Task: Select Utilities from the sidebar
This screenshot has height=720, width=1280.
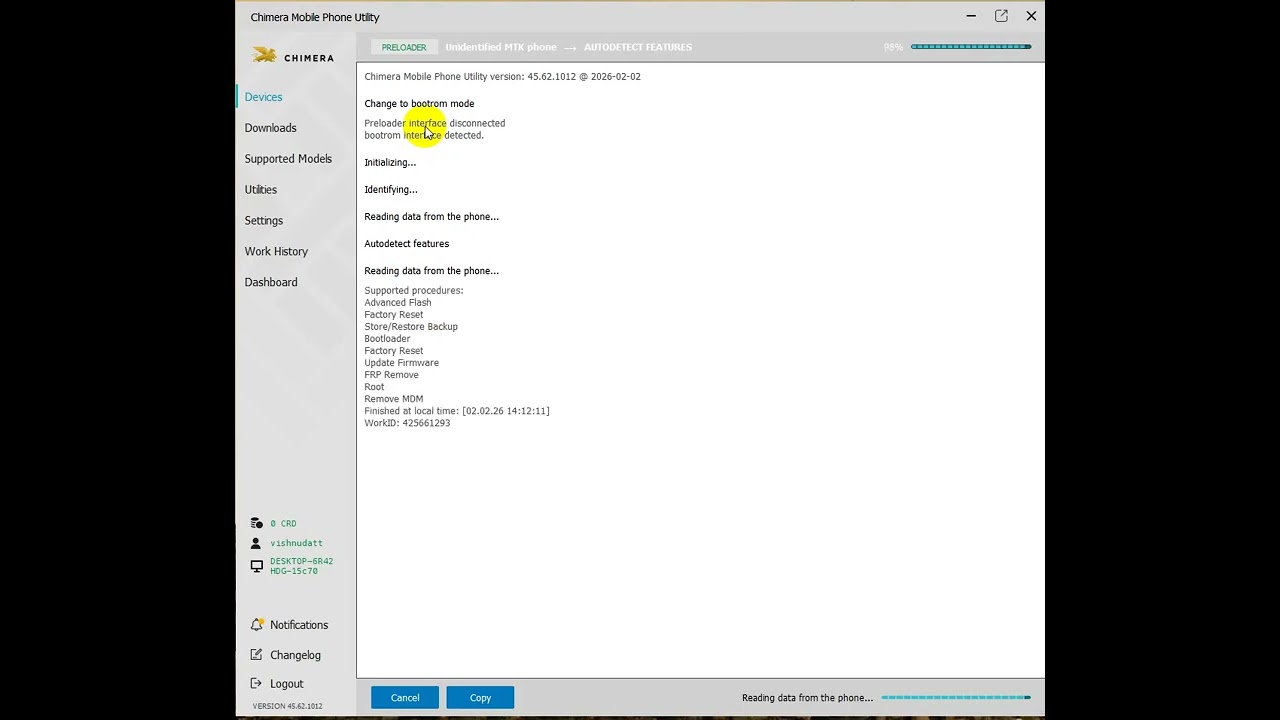Action: click(x=261, y=190)
